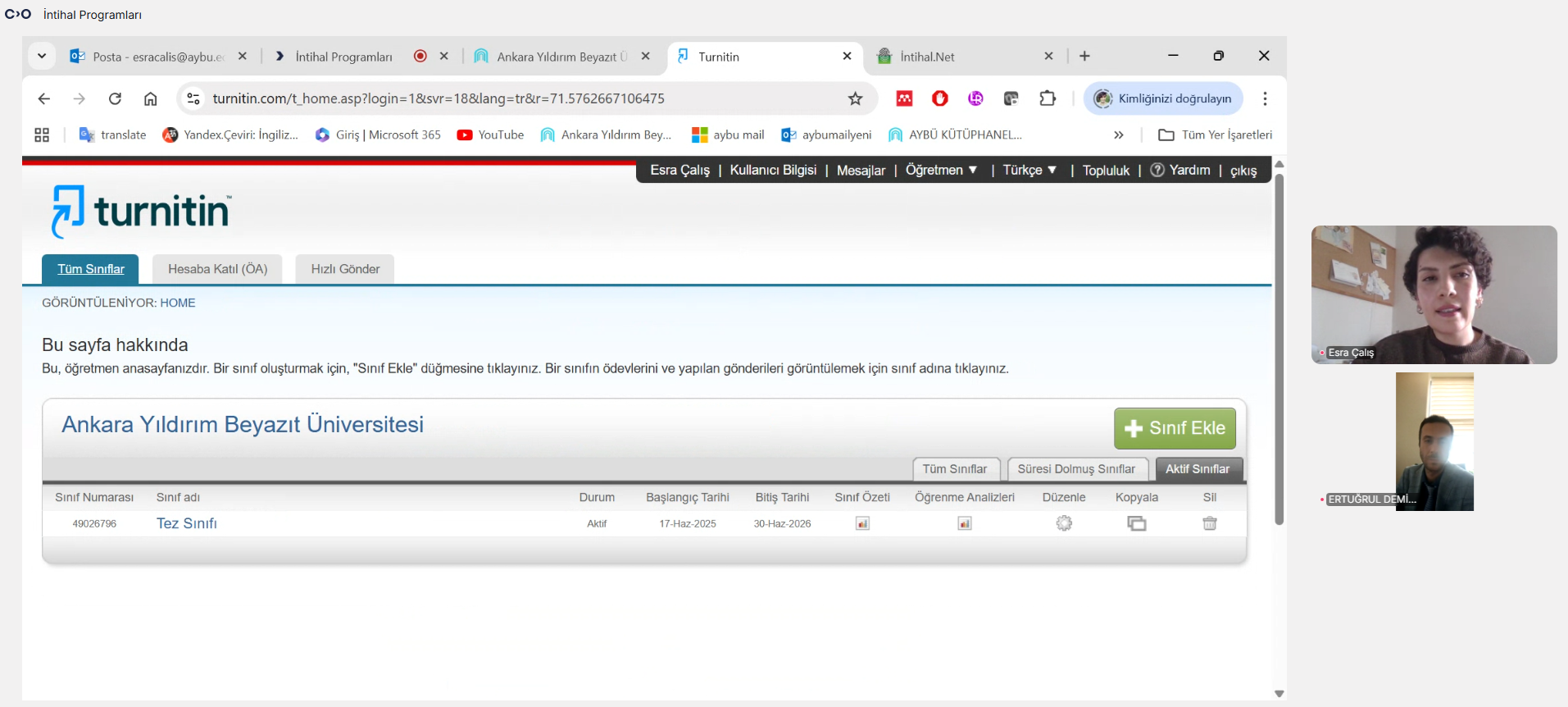The width and height of the screenshot is (1568, 707).
Task: Open the Türkçe language dropdown
Action: coord(1029,171)
